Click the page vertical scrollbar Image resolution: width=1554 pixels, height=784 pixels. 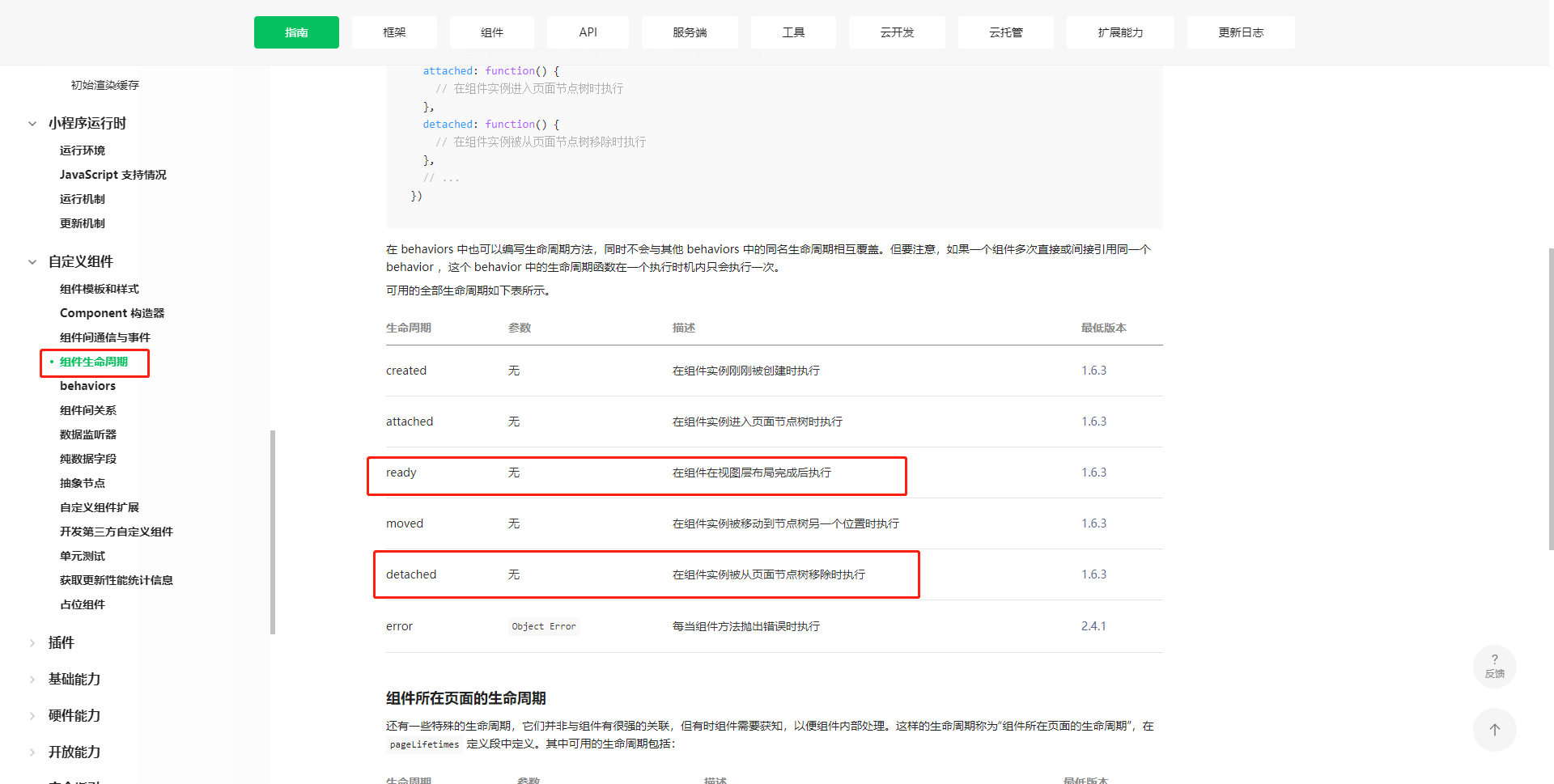(x=1551, y=400)
